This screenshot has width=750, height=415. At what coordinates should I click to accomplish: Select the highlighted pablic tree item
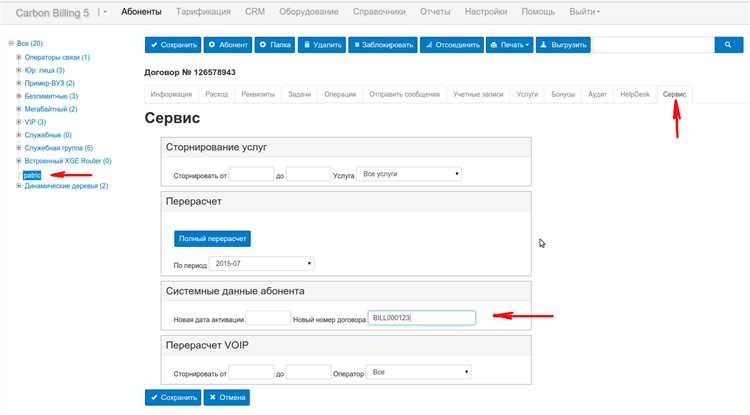pyautogui.click(x=32, y=175)
